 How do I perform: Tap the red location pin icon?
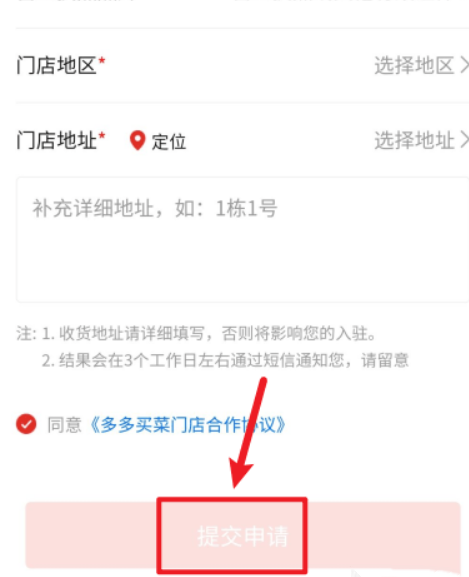click(138, 140)
